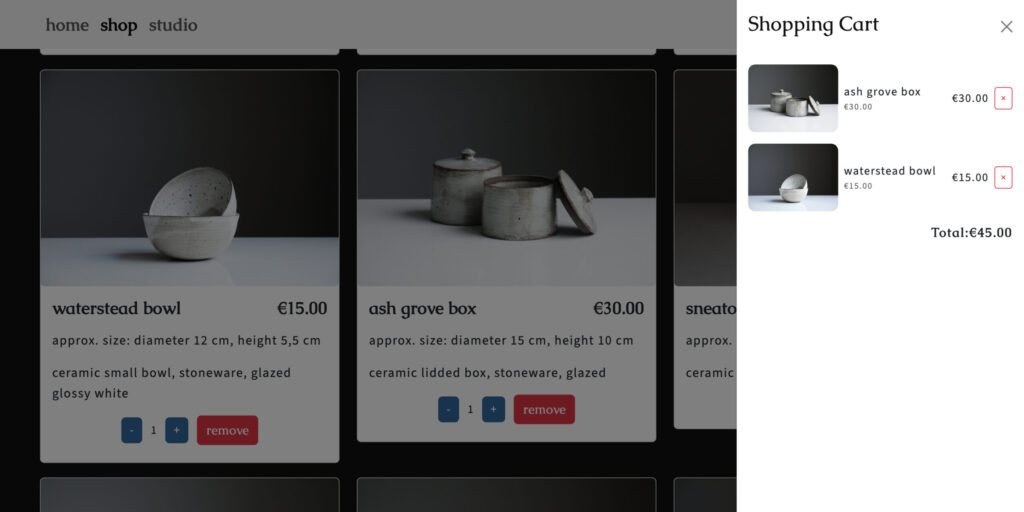Click waterstead bowl name in cart

coord(889,171)
